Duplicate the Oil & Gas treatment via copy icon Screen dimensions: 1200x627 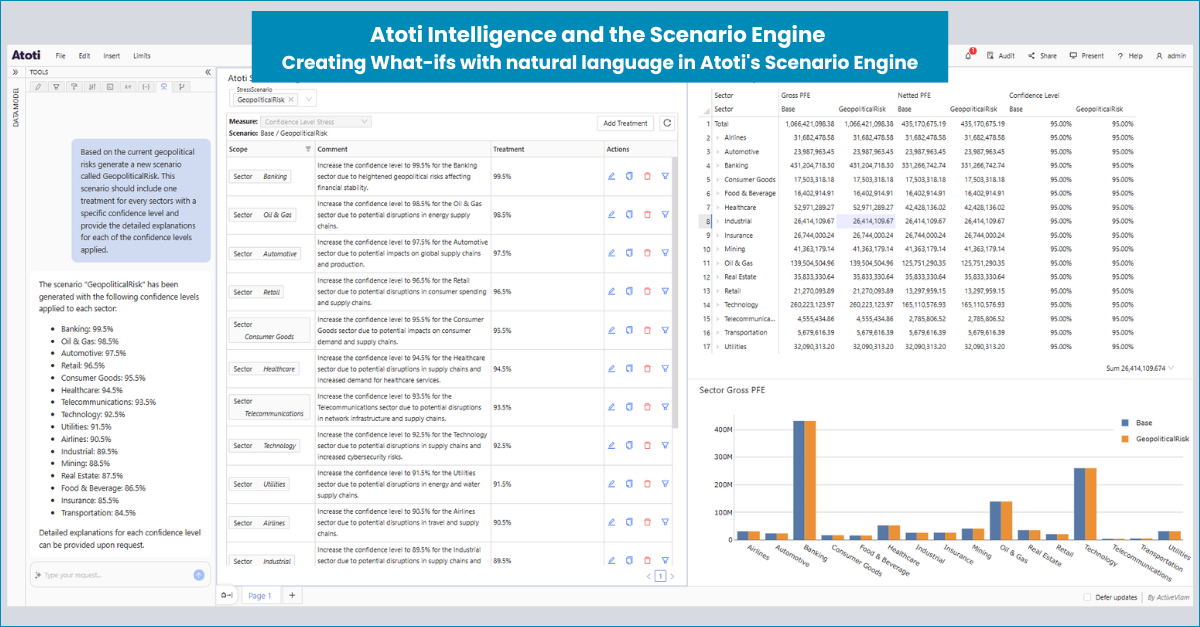[629, 214]
